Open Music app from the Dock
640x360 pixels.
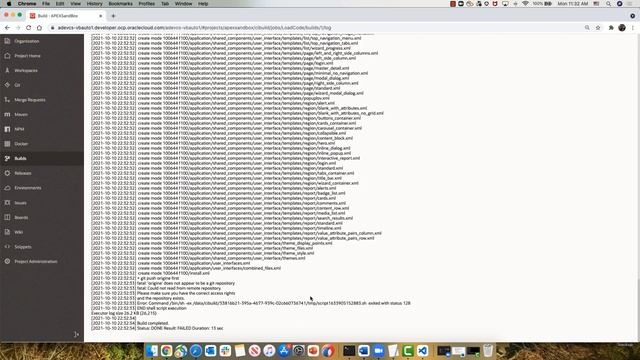pos(269,351)
